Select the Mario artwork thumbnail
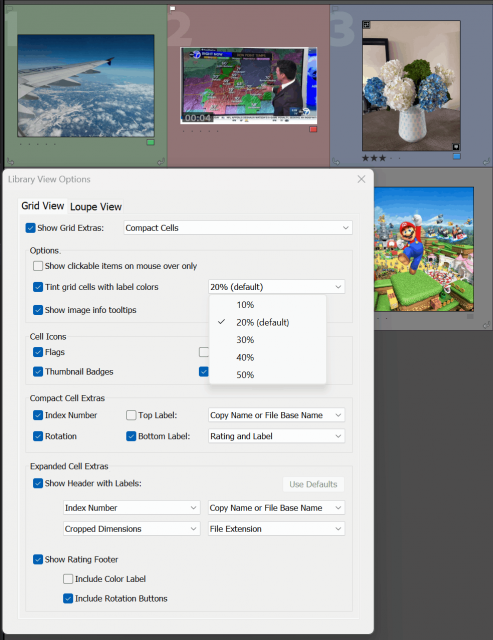Screen dimensions: 493x640 424,249
